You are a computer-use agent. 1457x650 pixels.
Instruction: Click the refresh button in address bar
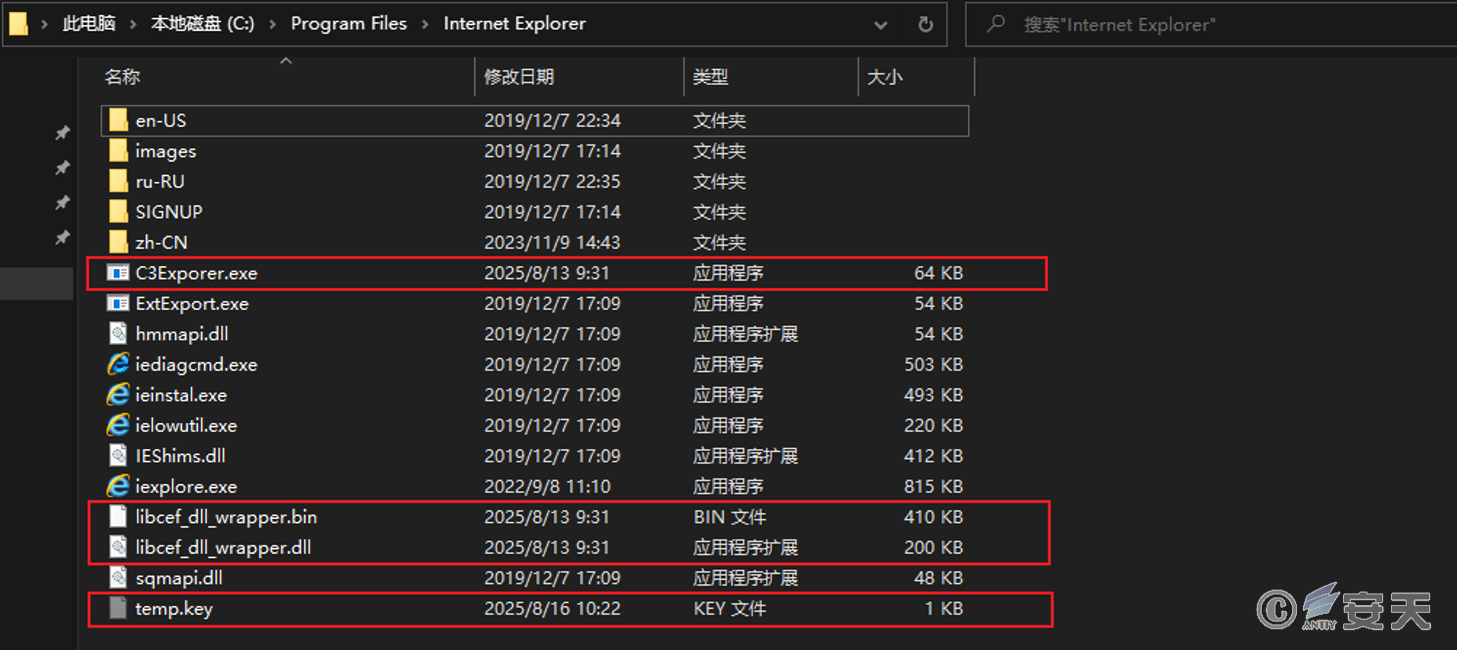click(x=925, y=24)
